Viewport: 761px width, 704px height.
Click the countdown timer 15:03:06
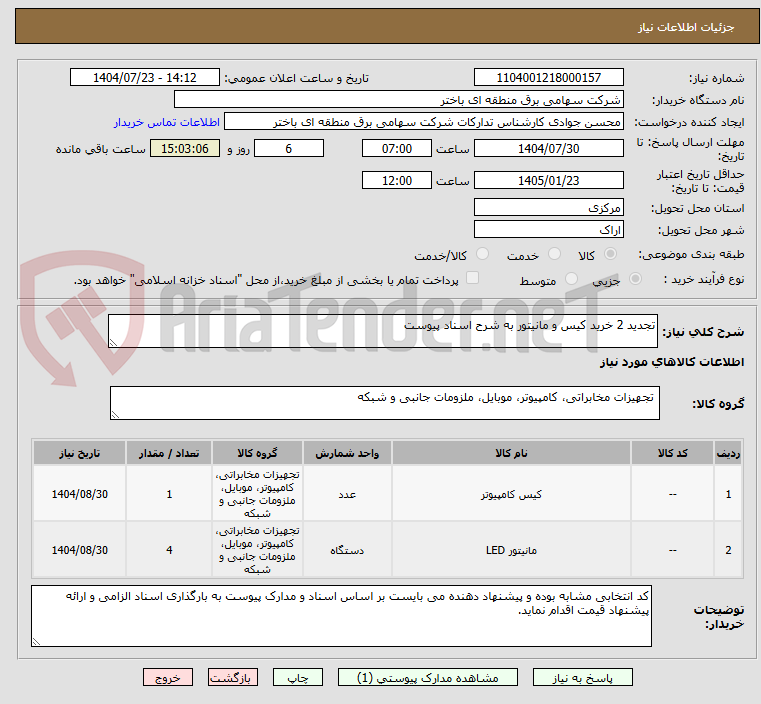coord(185,148)
